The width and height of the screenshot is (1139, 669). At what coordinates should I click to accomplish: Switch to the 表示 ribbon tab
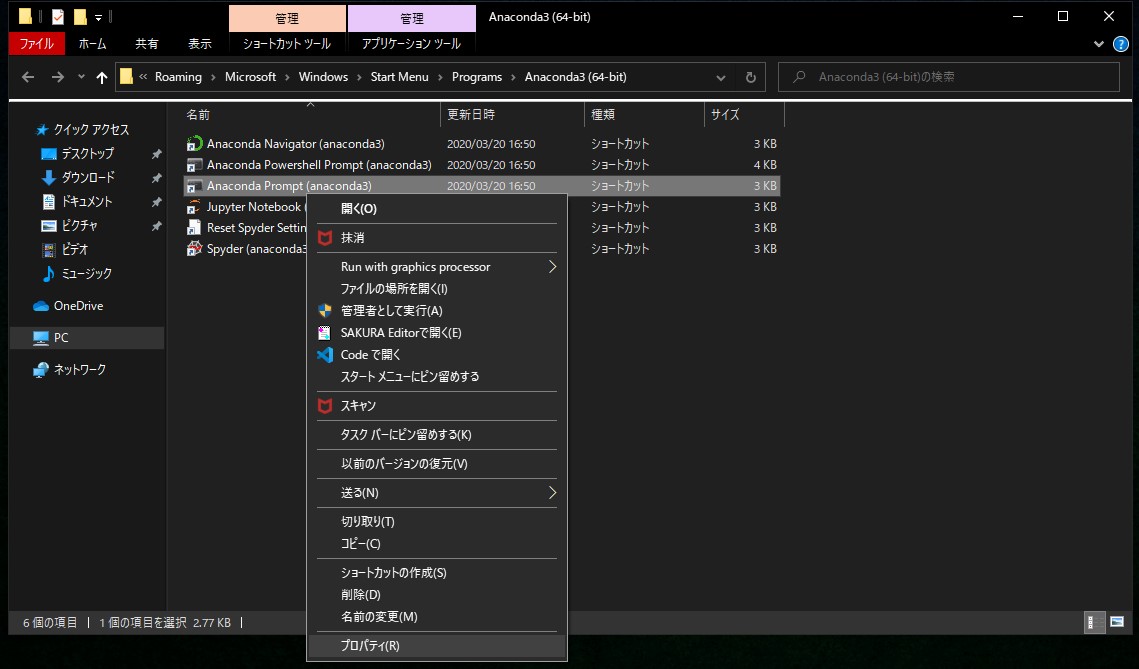200,44
